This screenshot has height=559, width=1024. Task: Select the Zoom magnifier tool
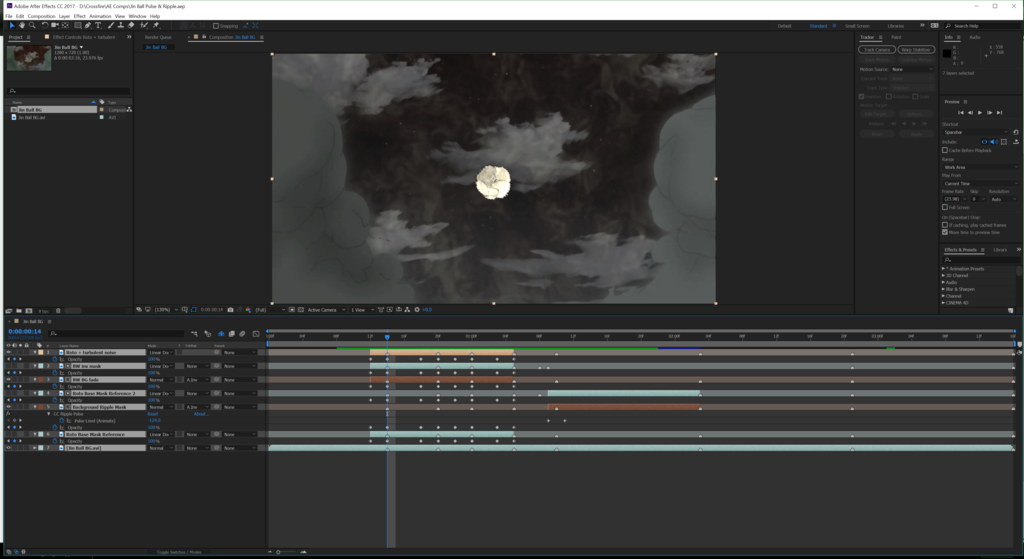[x=32, y=26]
